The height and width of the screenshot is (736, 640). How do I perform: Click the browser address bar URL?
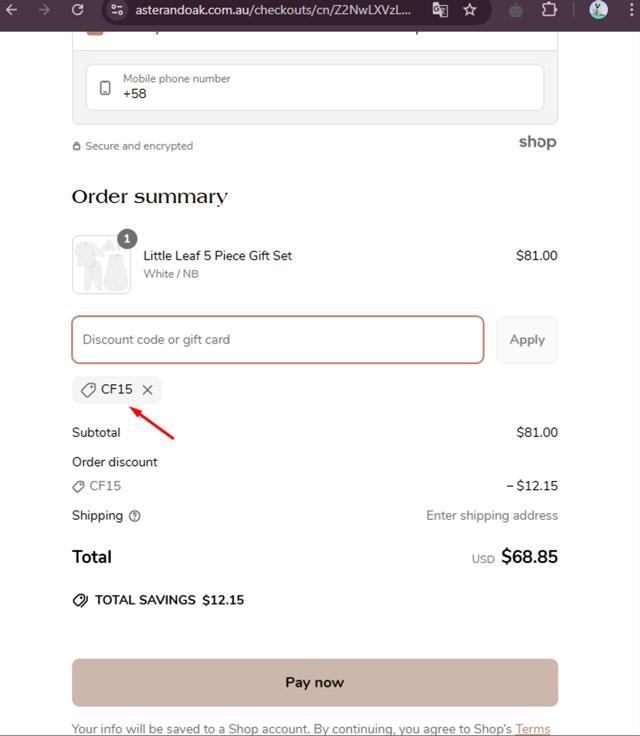274,10
